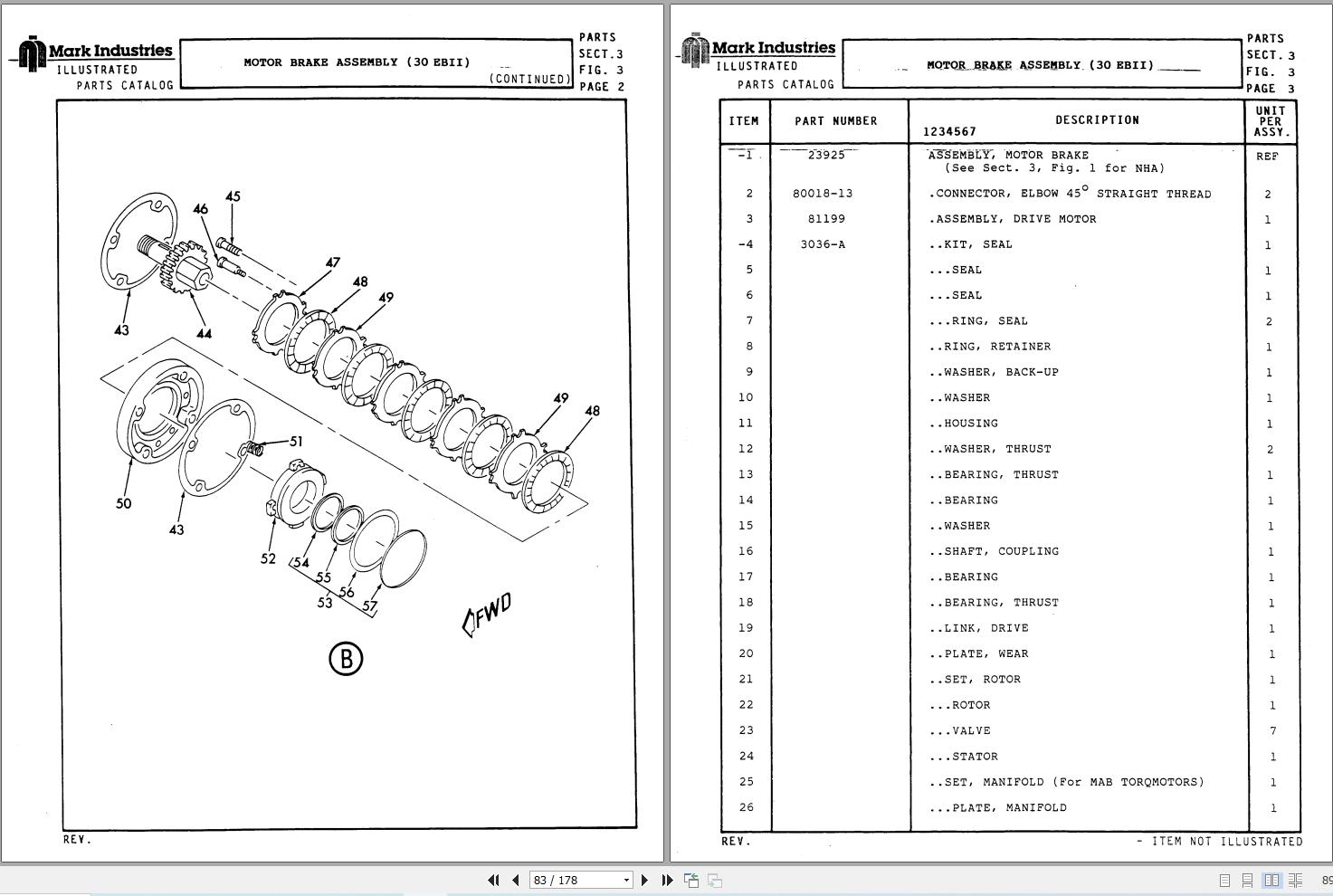Click the WASHER, BACK-UP description
1333x896 pixels.
993,371
